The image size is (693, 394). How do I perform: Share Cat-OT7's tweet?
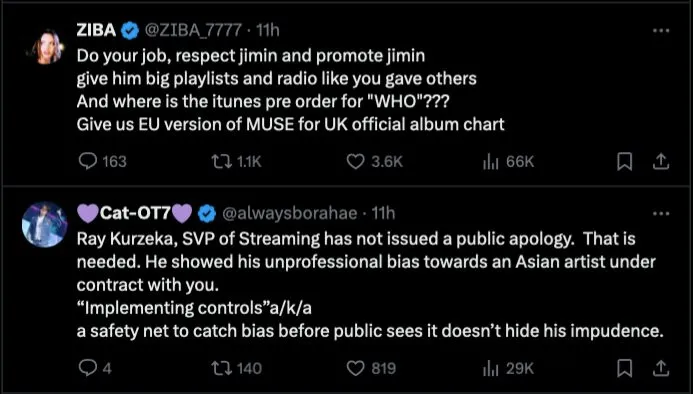[661, 368]
